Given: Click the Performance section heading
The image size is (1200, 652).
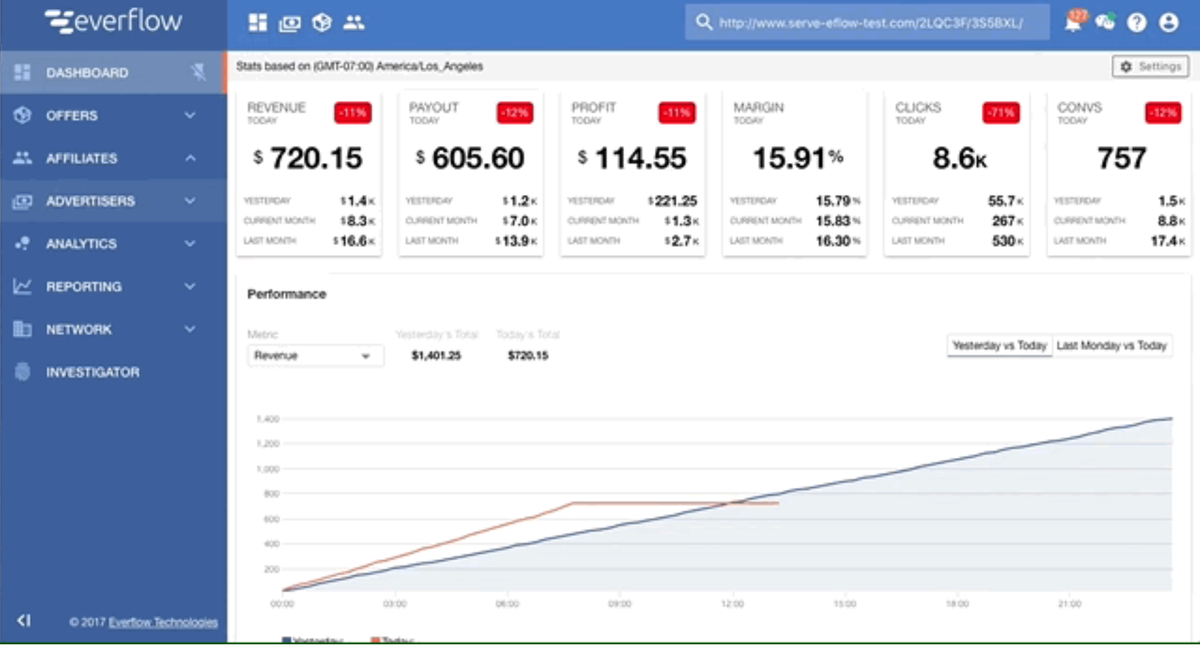Looking at the screenshot, I should pyautogui.click(x=287, y=294).
